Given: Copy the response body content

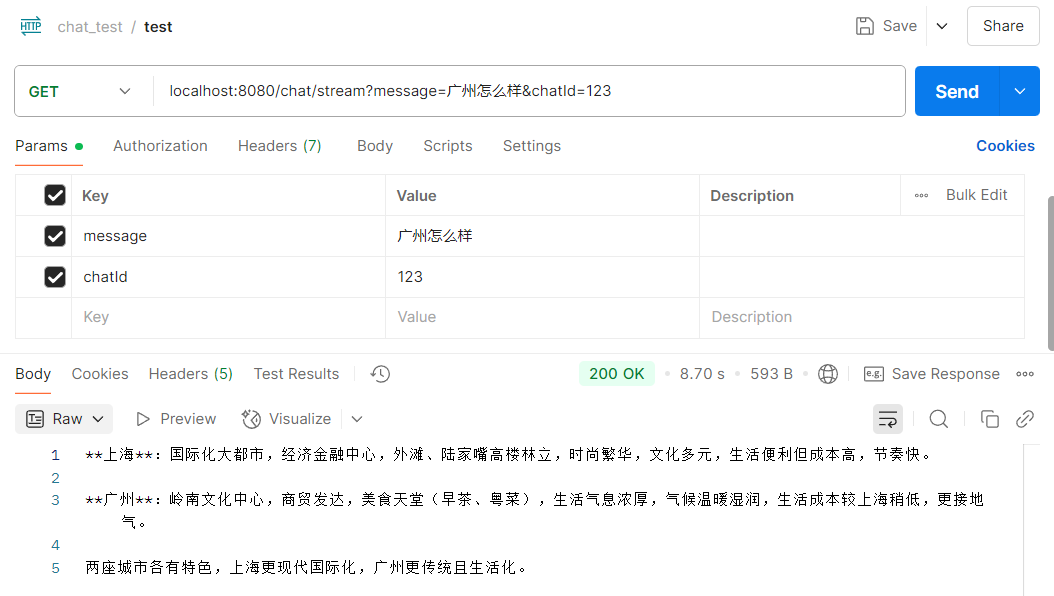Looking at the screenshot, I should tap(989, 418).
